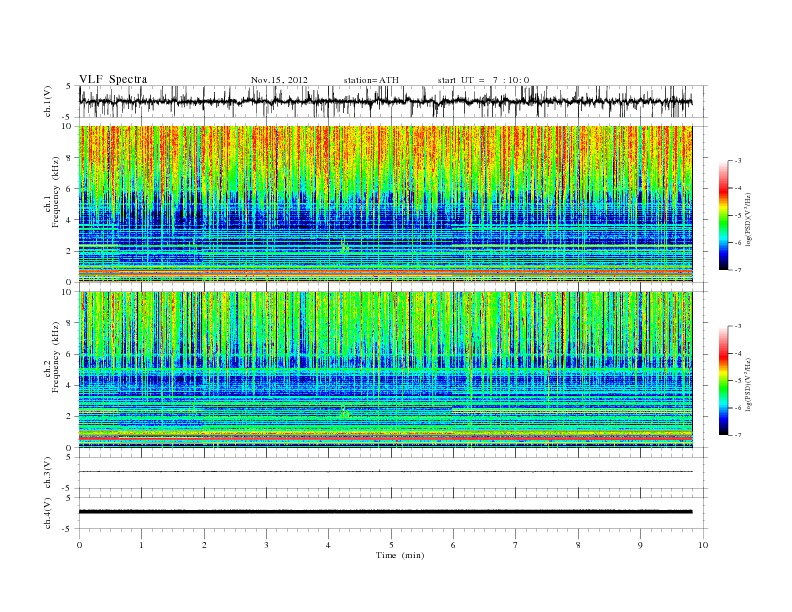
Task: Click time axis tick label "9"
Action: [640, 545]
